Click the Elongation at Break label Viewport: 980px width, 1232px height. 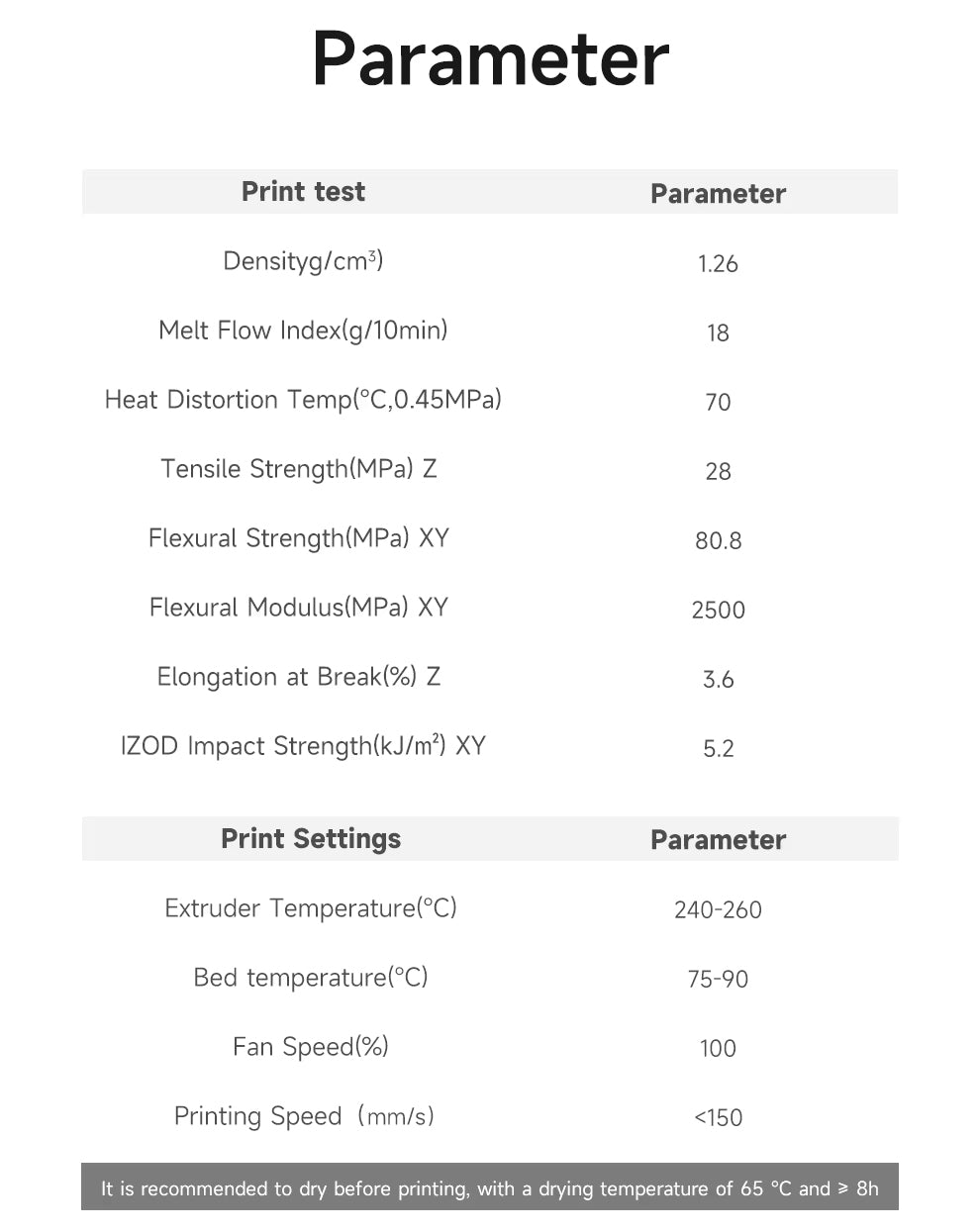pos(299,677)
